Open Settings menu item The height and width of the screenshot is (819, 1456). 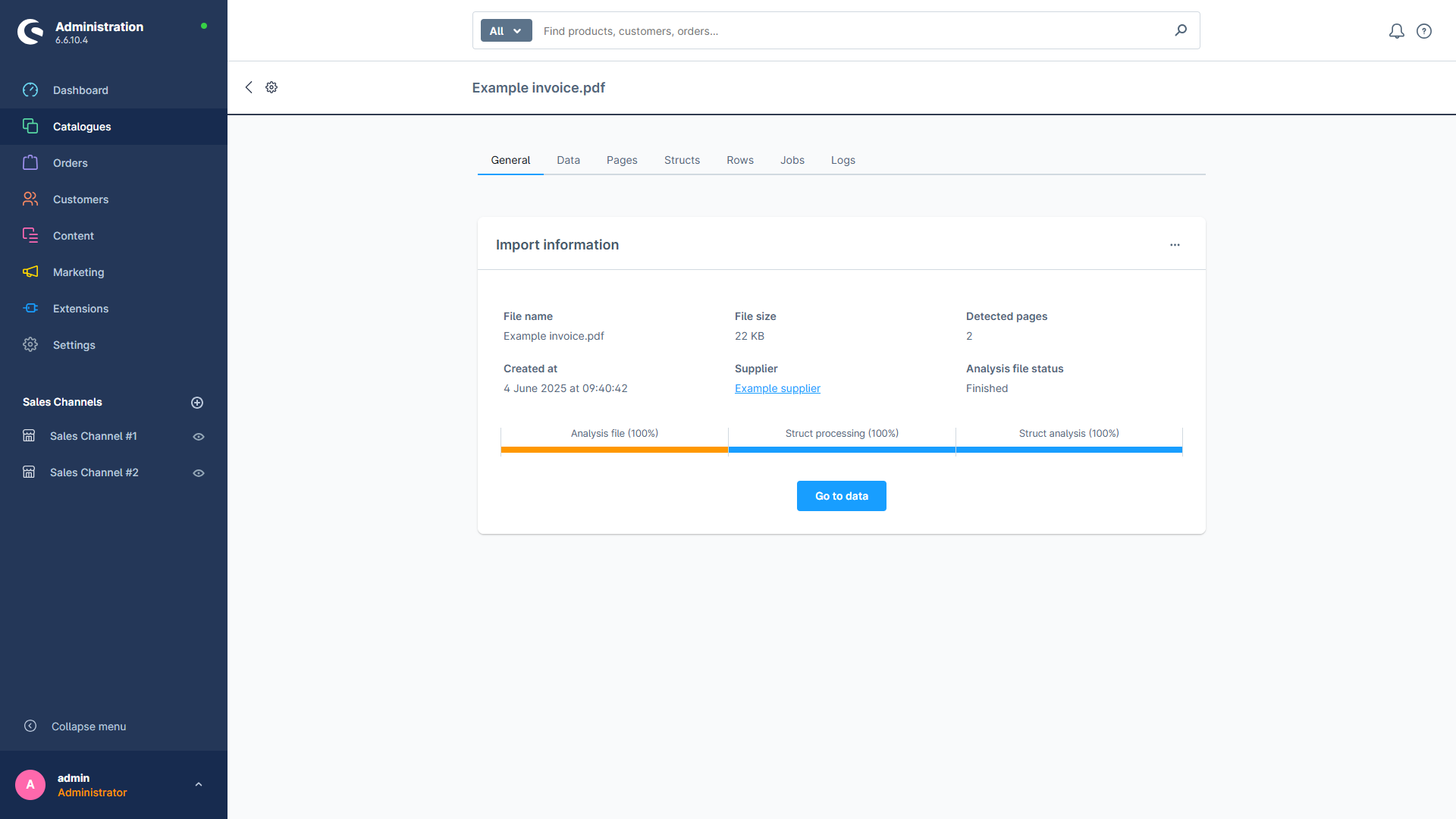click(x=114, y=345)
